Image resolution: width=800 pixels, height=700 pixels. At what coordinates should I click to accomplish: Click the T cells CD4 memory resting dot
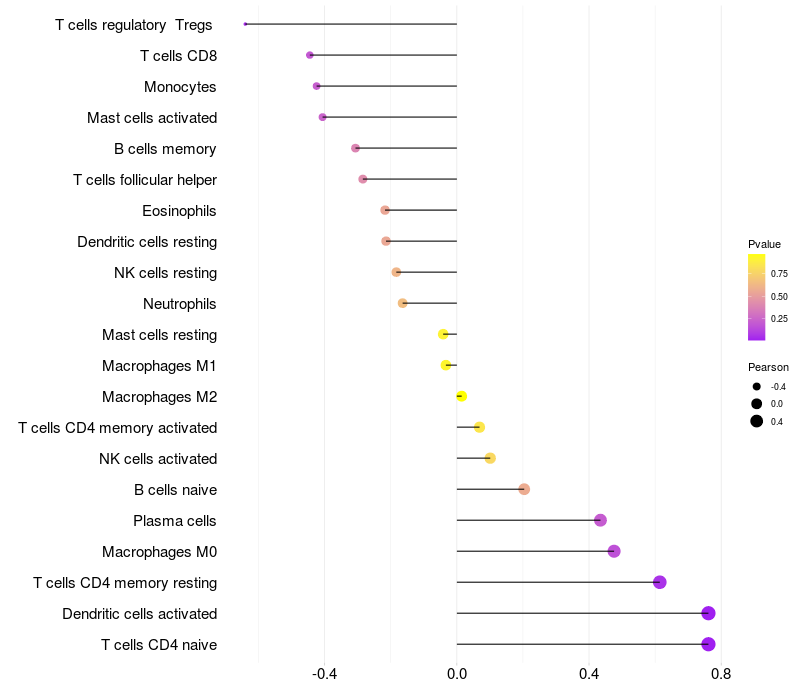click(660, 582)
